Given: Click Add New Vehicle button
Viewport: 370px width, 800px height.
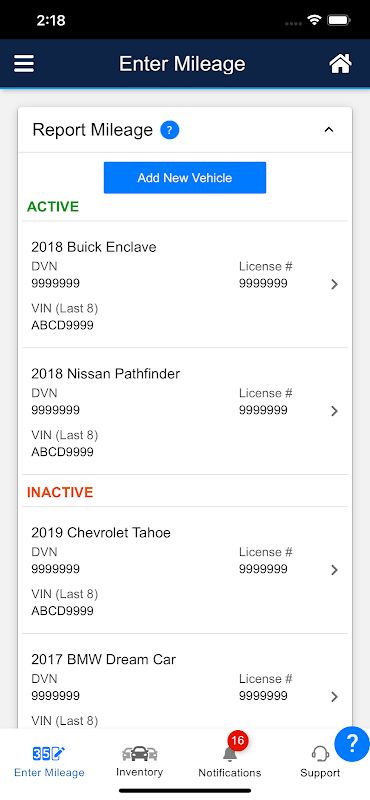Looking at the screenshot, I should click(185, 178).
